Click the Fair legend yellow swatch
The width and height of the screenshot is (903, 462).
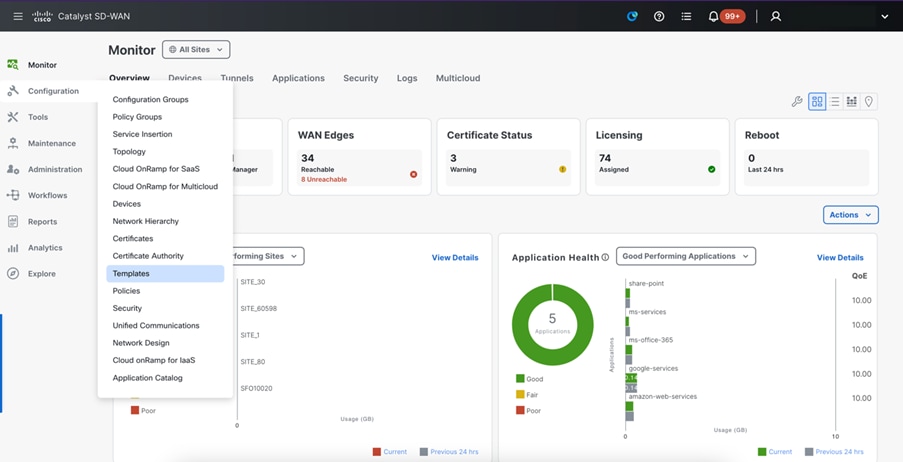coord(520,395)
